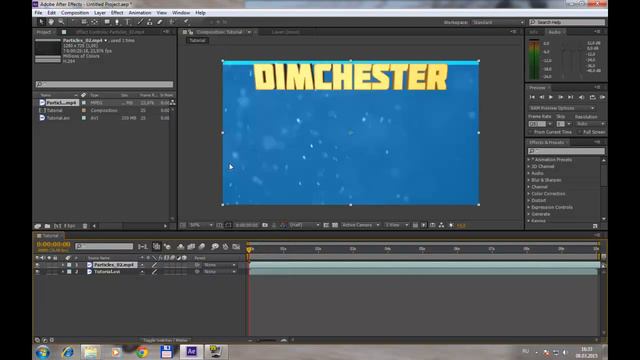Select the Eraser tool
640x360 pixels.
pos(160,22)
